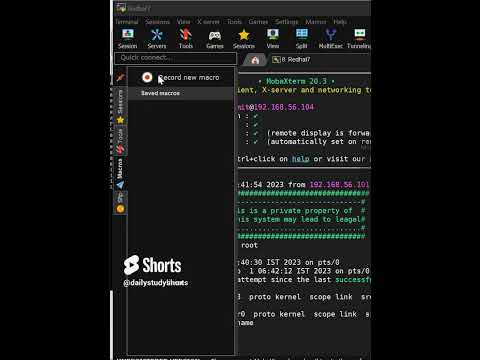The width and height of the screenshot is (480, 360).
Task: Open the Servers toolbar icon
Action: coord(157,39)
